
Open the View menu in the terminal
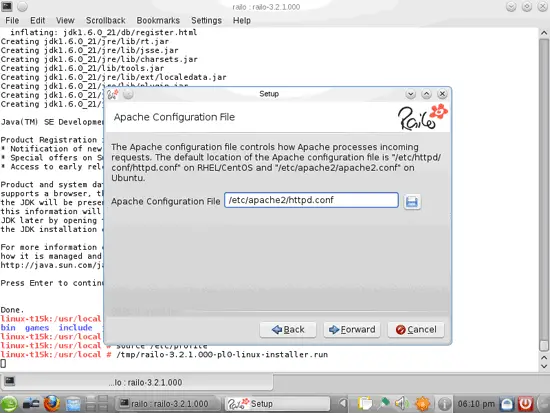pos(65,21)
